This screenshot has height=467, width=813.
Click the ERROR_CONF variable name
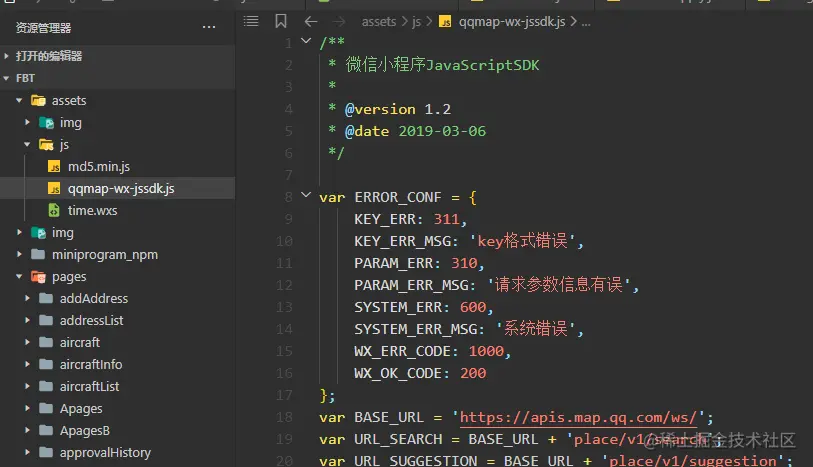pyautogui.click(x=398, y=197)
